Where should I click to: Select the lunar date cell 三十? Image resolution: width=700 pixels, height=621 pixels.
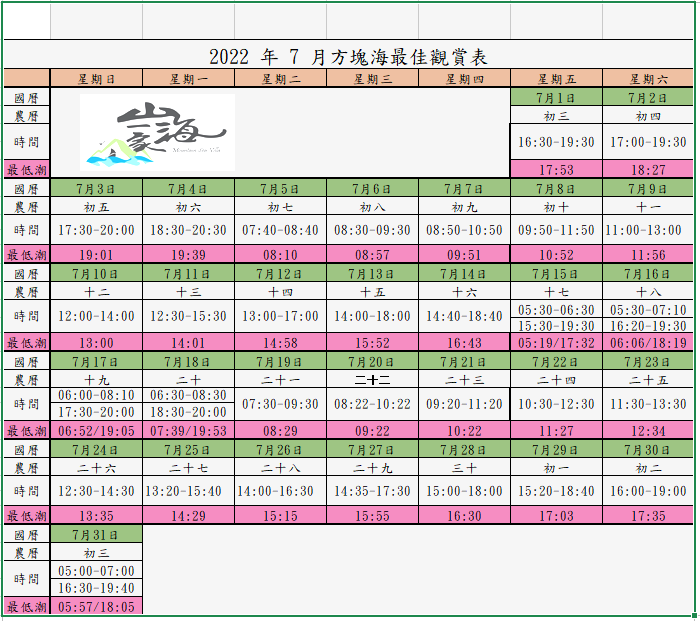pyautogui.click(x=464, y=467)
